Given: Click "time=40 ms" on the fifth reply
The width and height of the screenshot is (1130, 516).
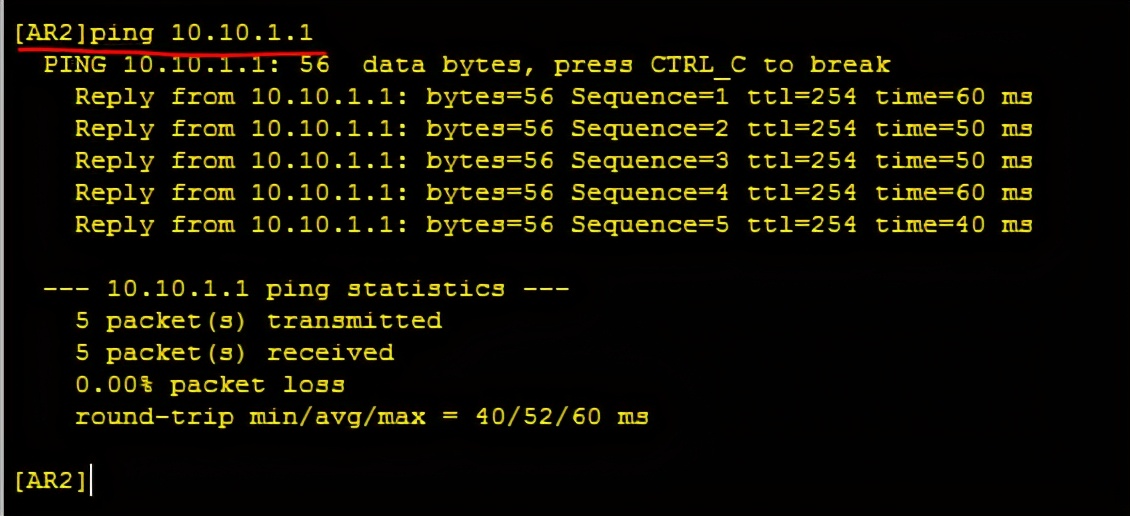Looking at the screenshot, I should [x=953, y=225].
